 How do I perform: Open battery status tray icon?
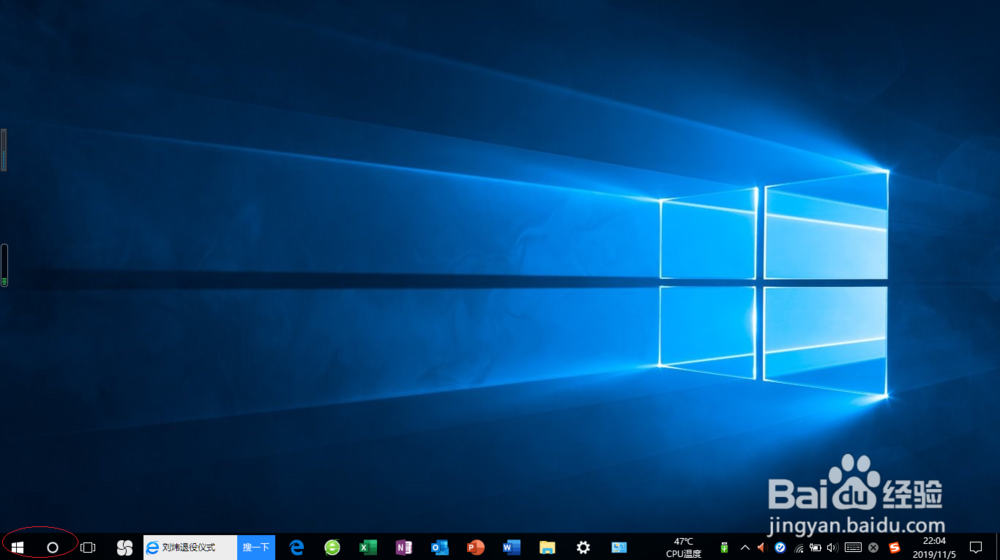click(815, 547)
